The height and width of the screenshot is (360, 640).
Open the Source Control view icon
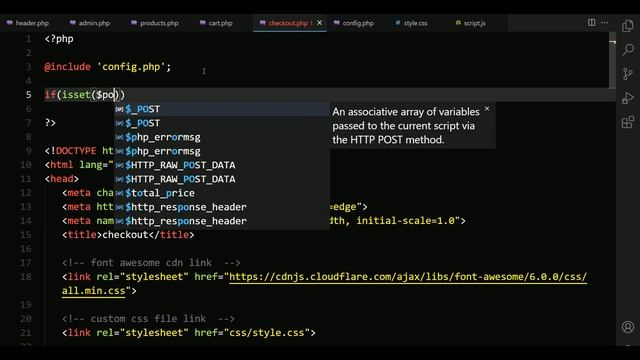628,74
